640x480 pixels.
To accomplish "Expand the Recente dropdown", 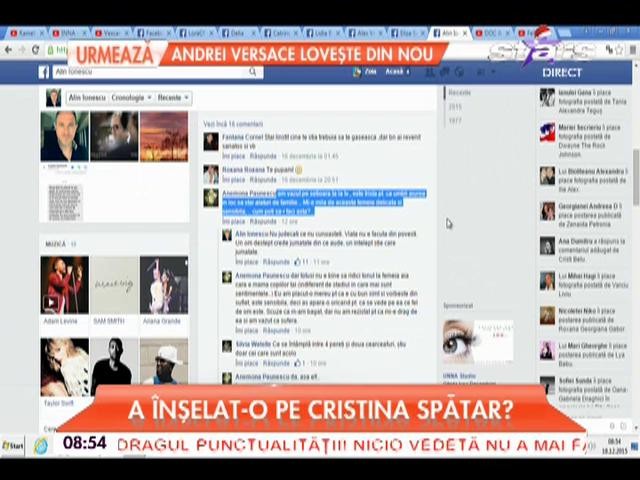I will 173,98.
